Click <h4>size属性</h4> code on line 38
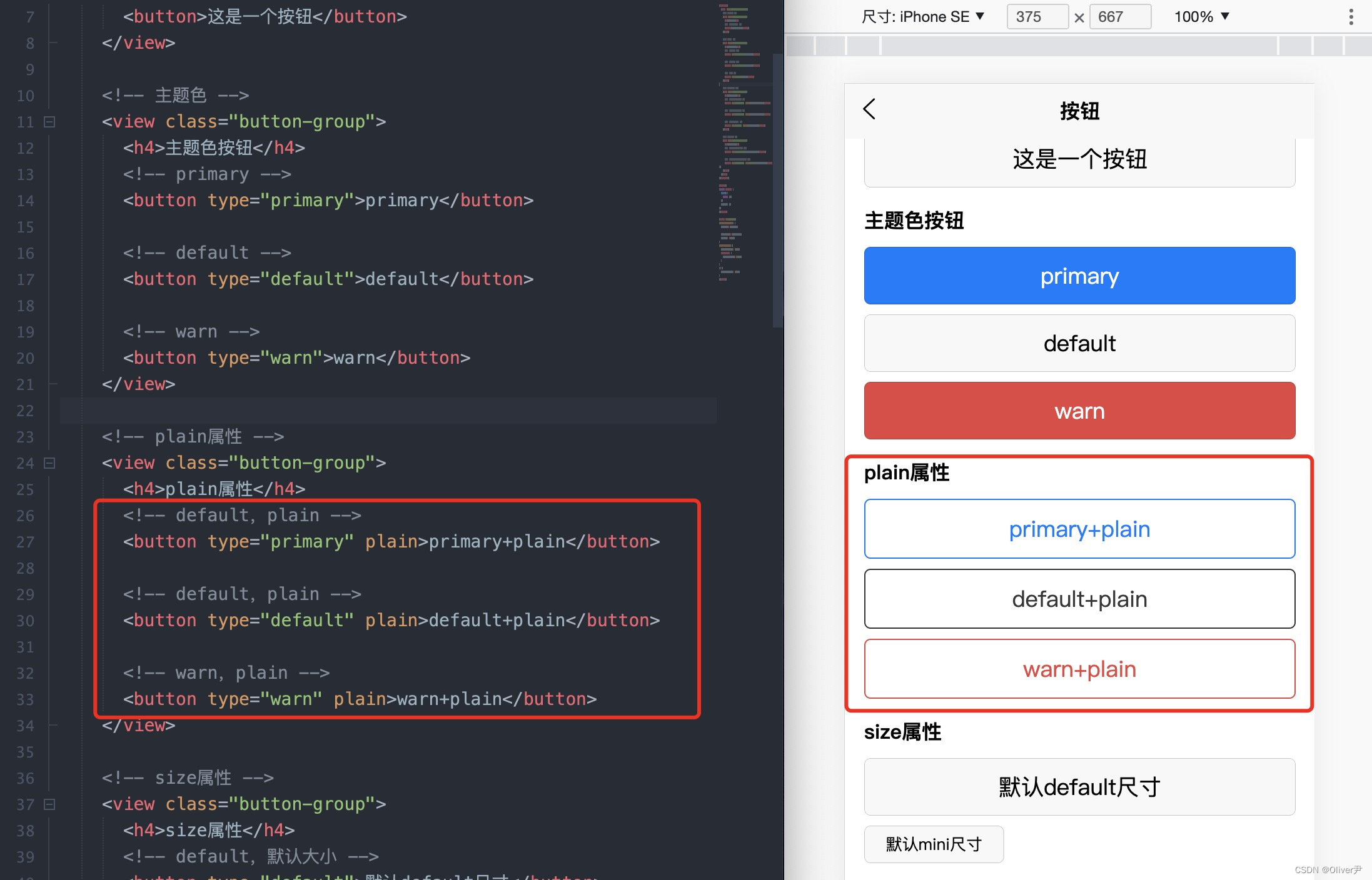1372x880 pixels. coord(209,831)
